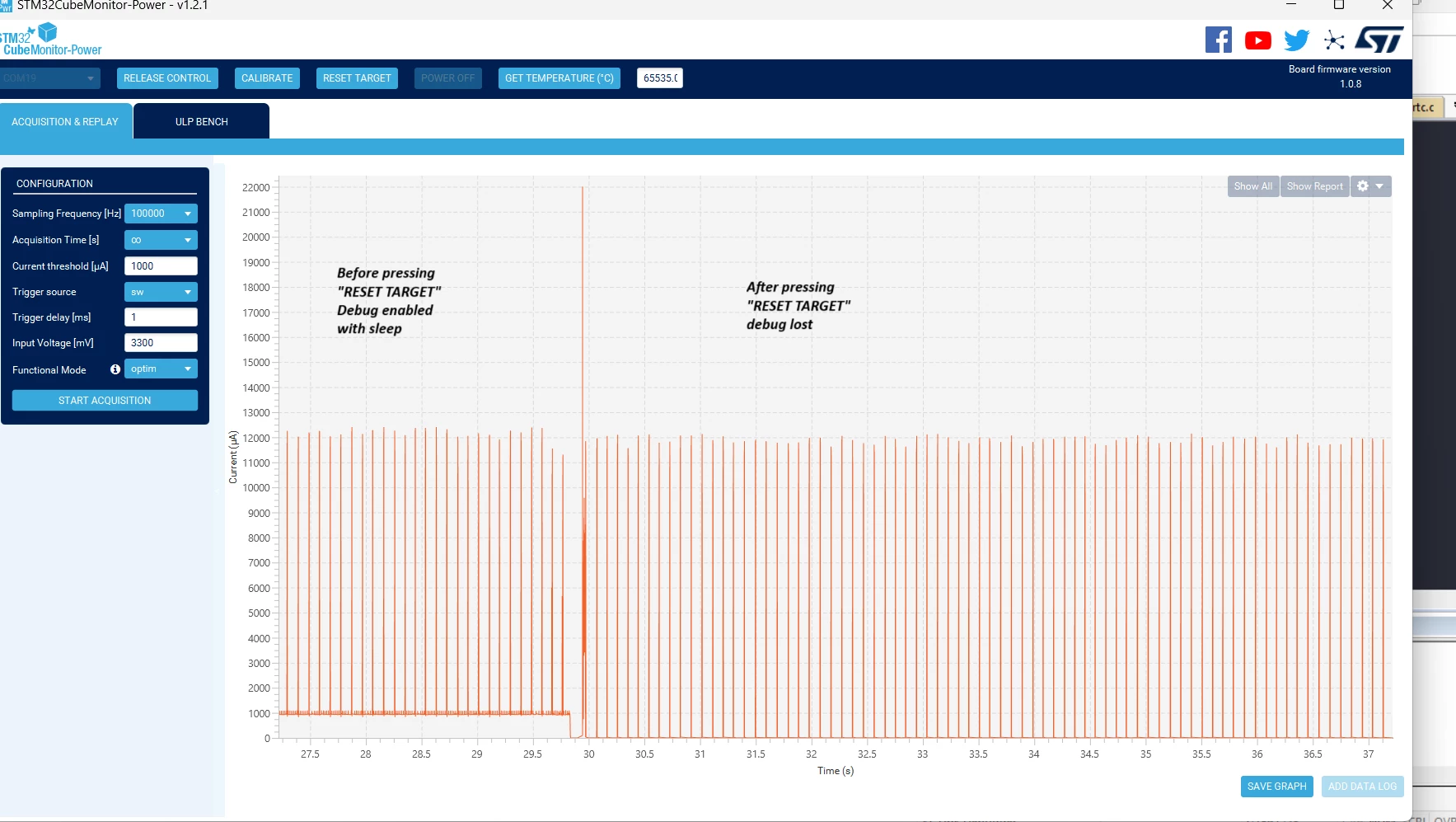
Task: Open the Twitter bird icon
Action: (1296, 40)
